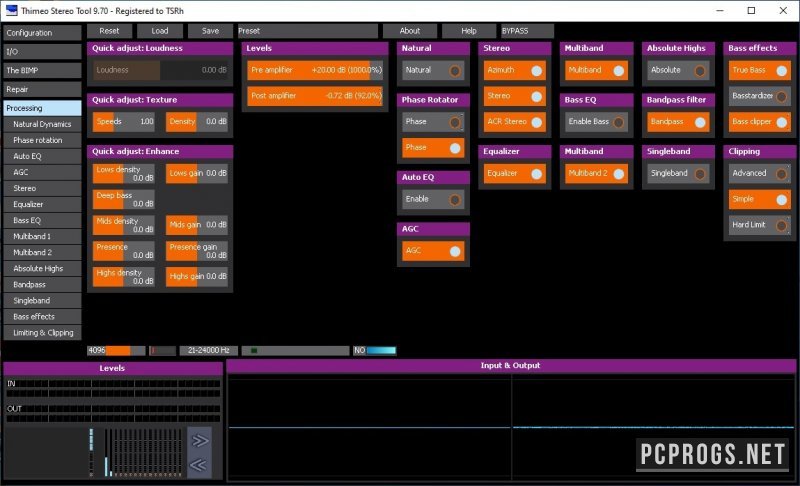The height and width of the screenshot is (486, 800).
Task: Enable Bass EQ toggle
Action: click(596, 122)
